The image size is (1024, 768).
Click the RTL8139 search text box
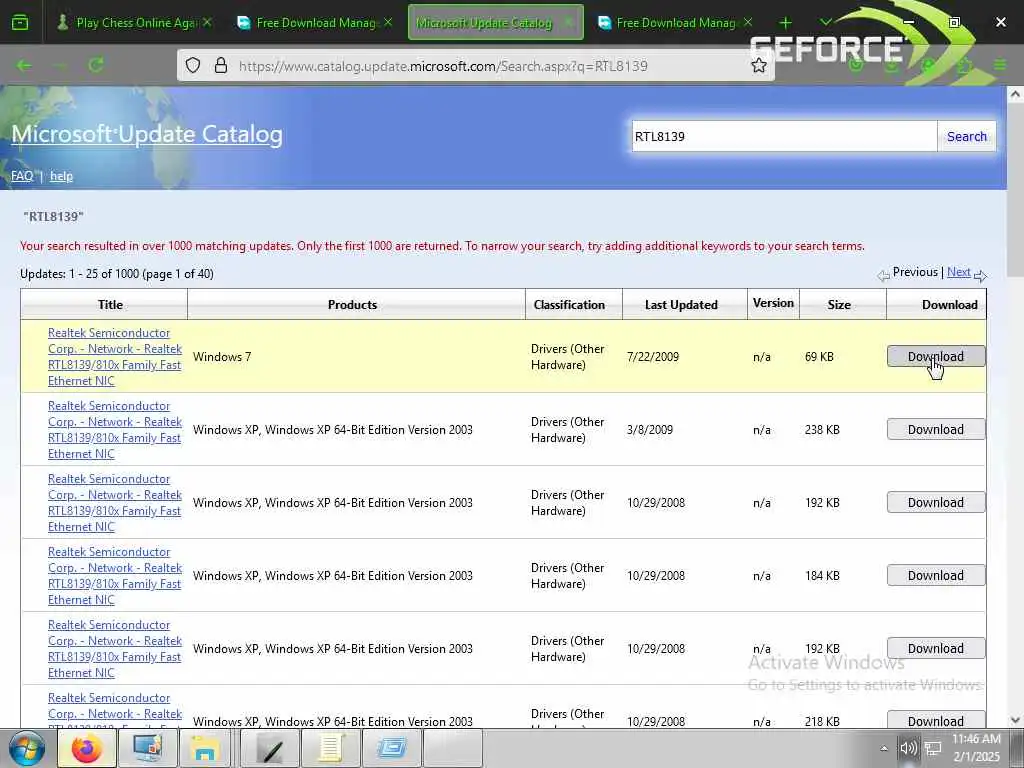click(x=784, y=136)
